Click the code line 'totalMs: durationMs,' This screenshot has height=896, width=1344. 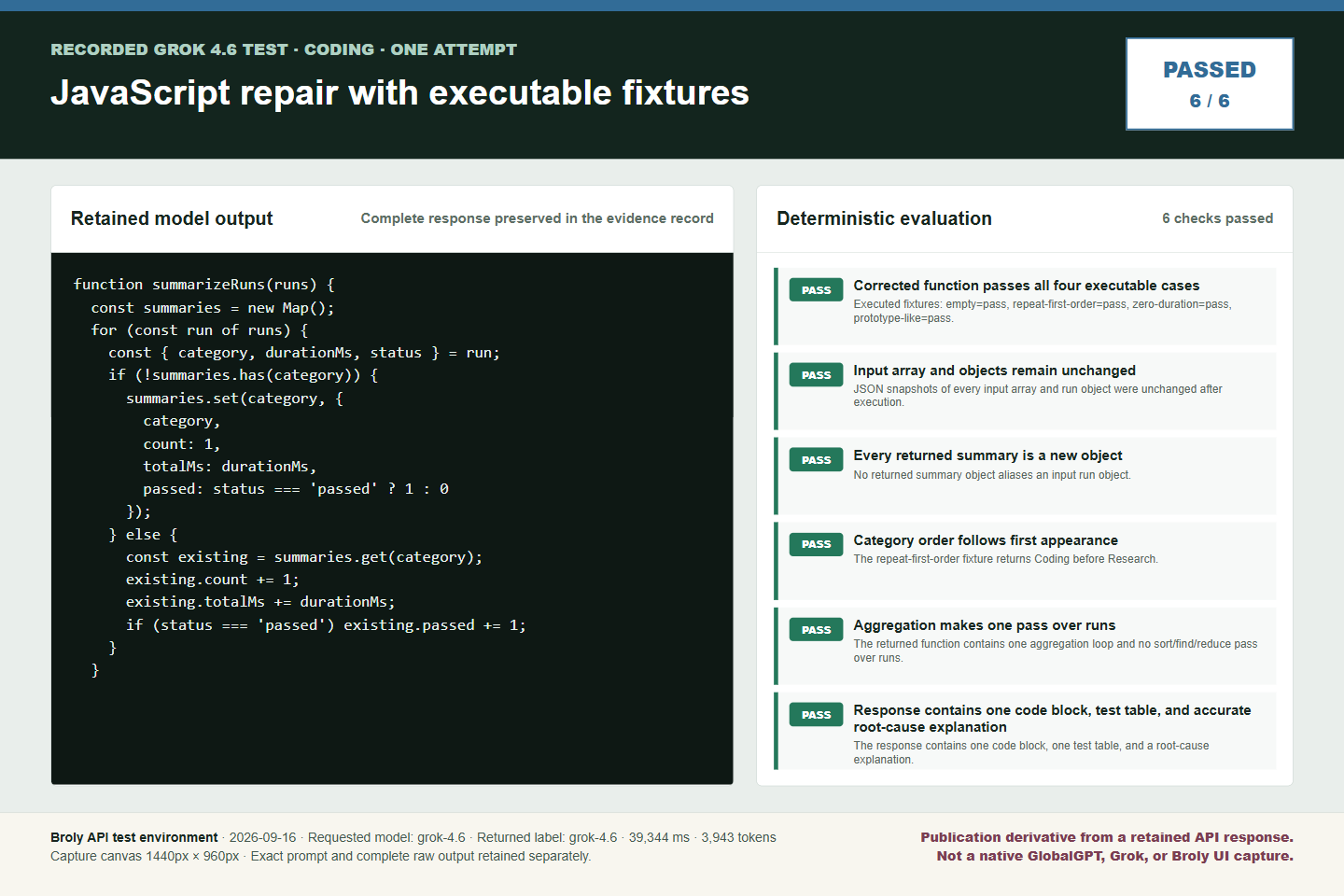click(x=230, y=467)
